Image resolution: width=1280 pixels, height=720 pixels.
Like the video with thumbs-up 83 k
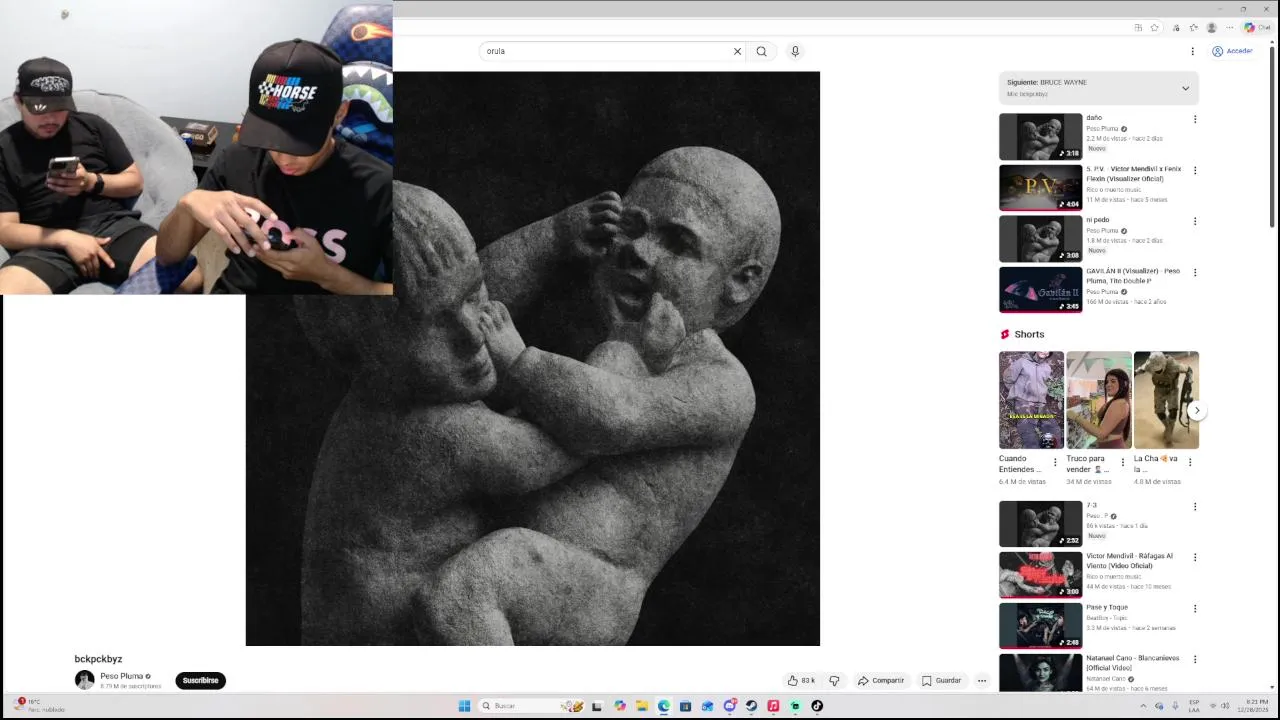point(802,680)
